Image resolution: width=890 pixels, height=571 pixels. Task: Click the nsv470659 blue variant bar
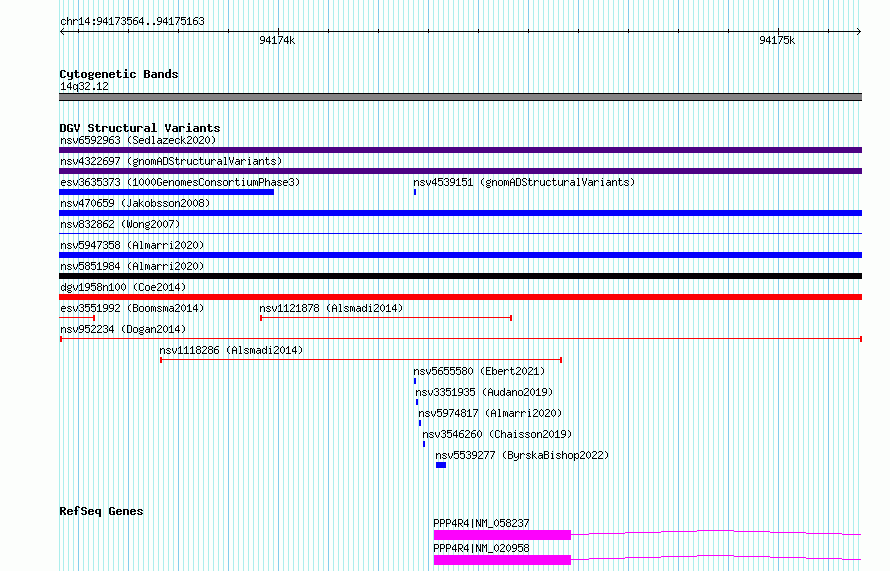click(460, 213)
